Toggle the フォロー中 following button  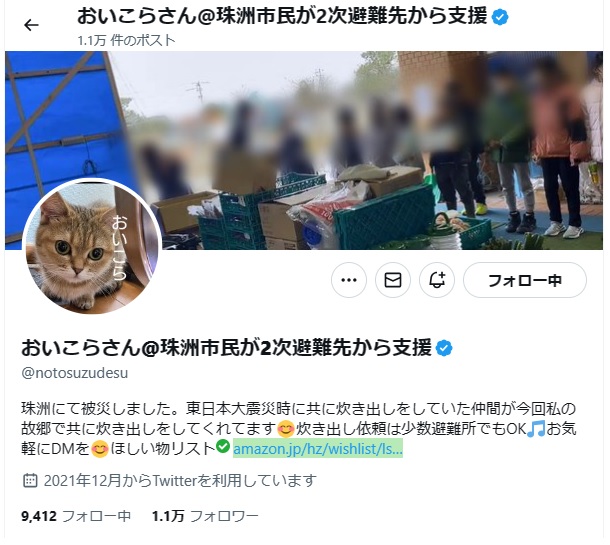524,280
